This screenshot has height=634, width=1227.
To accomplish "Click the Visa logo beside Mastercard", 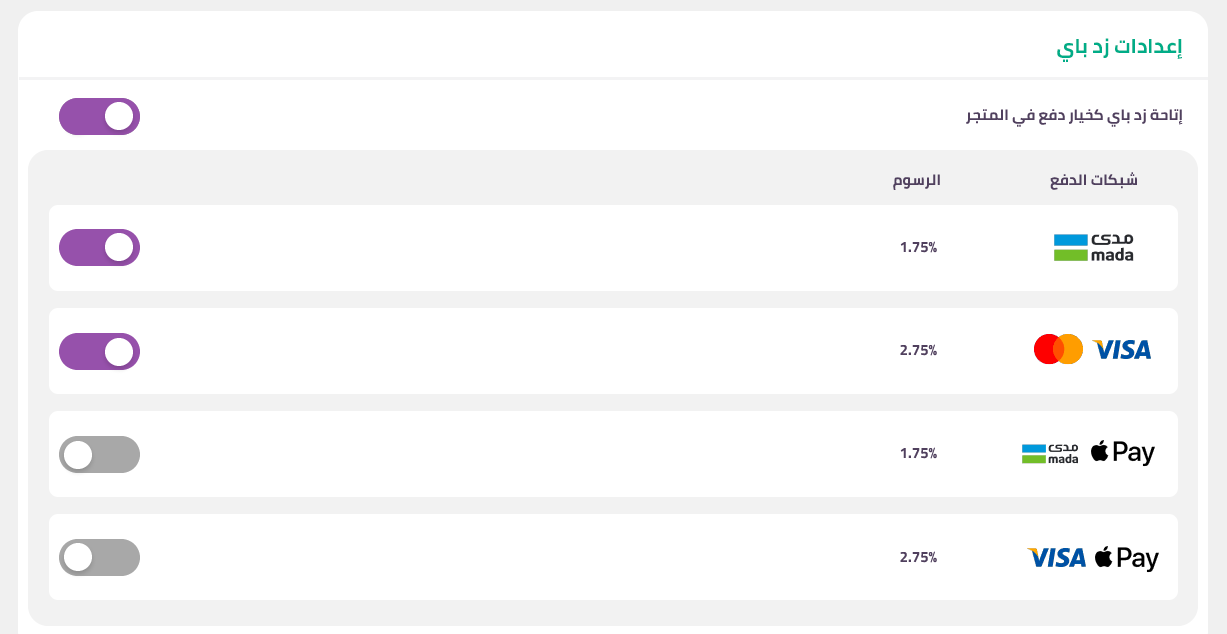I will (x=1122, y=349).
